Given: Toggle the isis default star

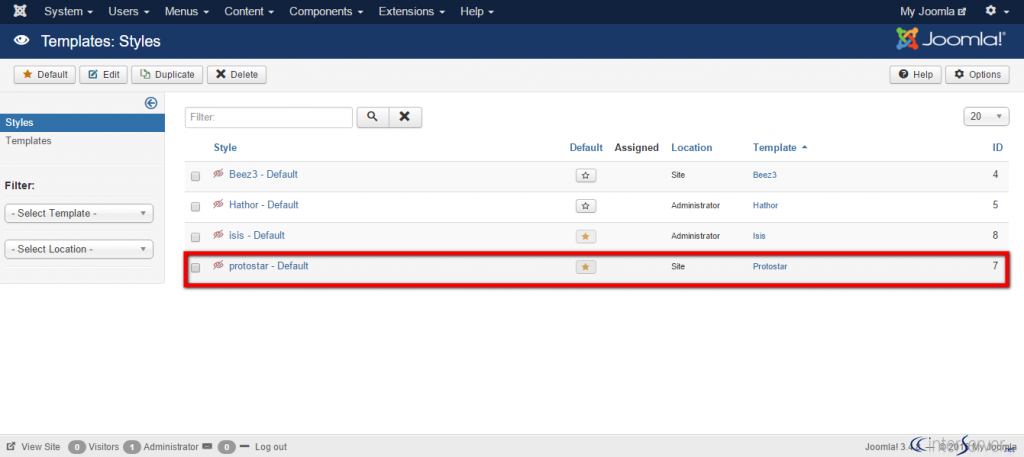Looking at the screenshot, I should tap(586, 236).
